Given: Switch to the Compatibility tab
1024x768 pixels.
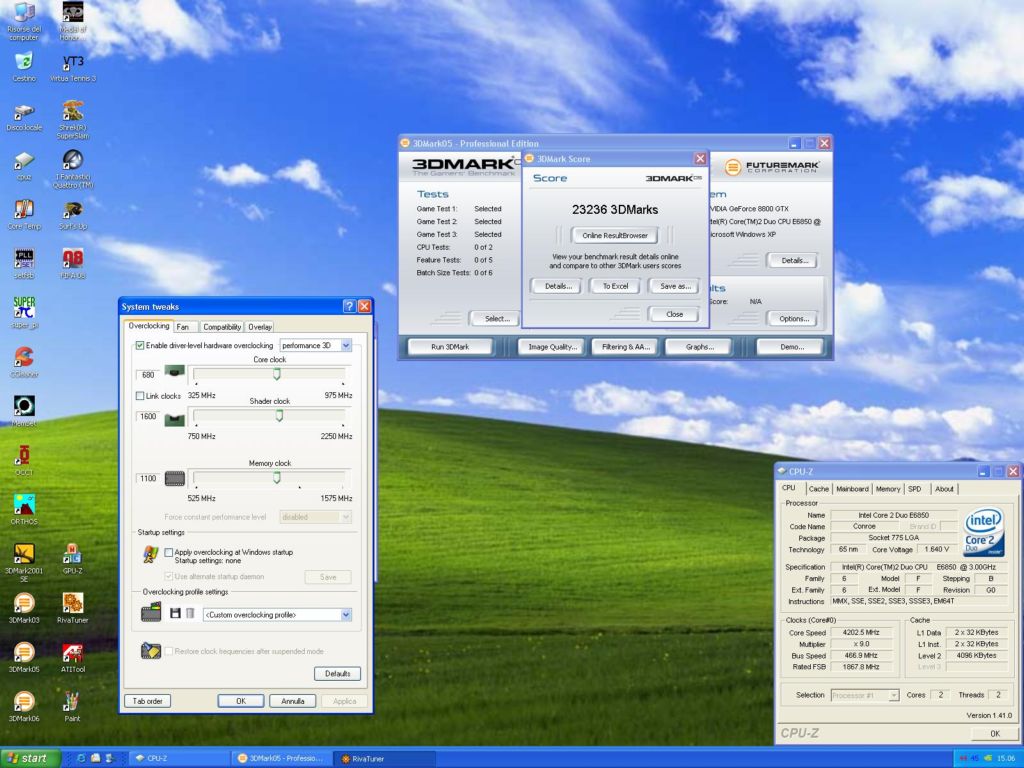Looking at the screenshot, I should (221, 327).
